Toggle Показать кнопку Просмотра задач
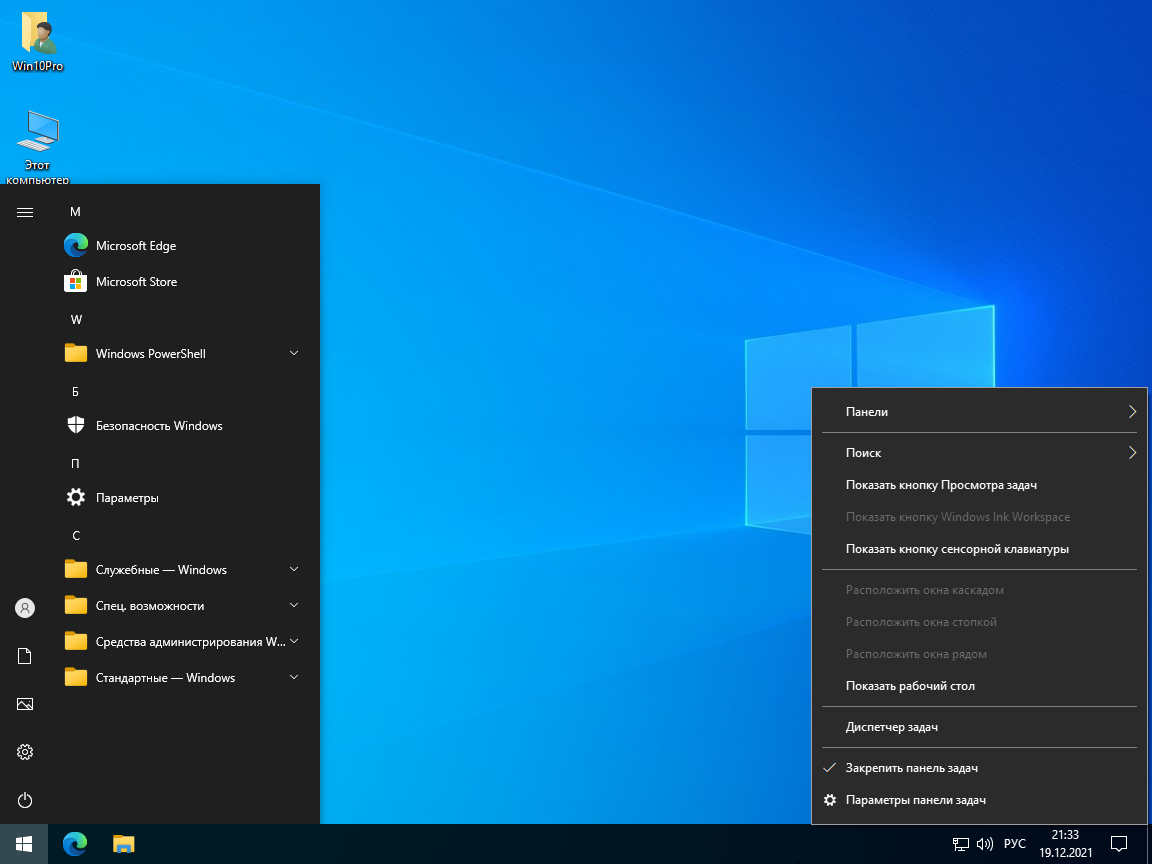Viewport: 1152px width, 864px height. point(940,485)
